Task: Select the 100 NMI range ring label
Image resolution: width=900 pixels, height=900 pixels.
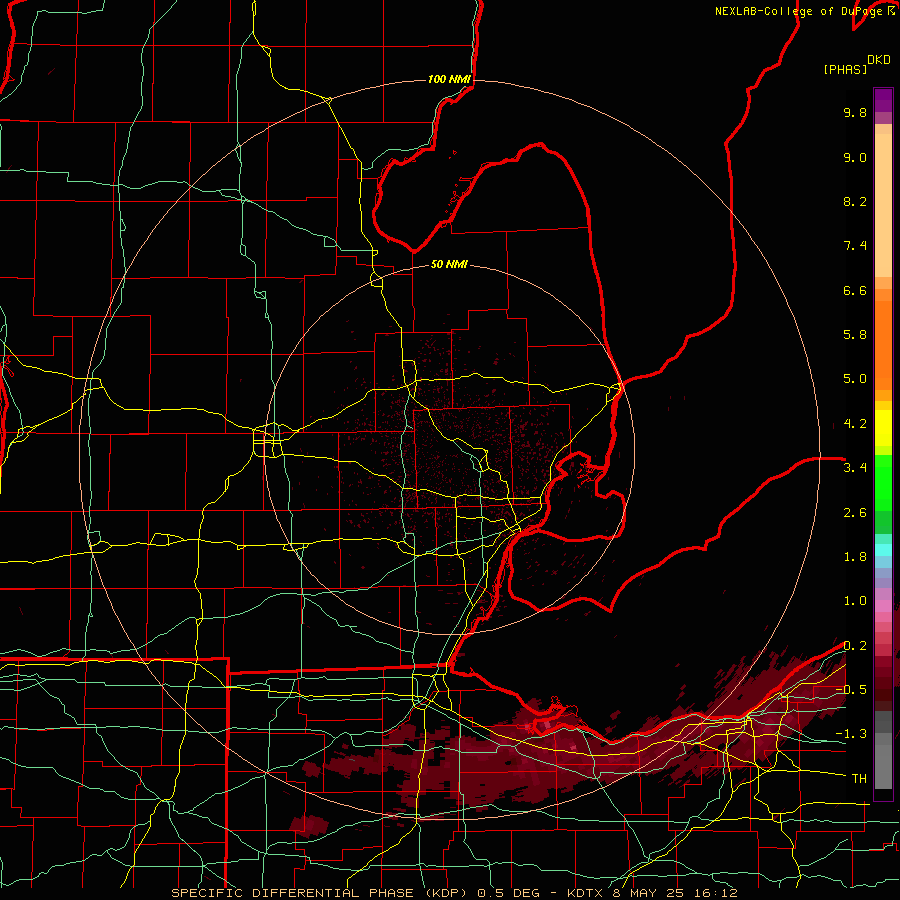Action: (x=449, y=79)
